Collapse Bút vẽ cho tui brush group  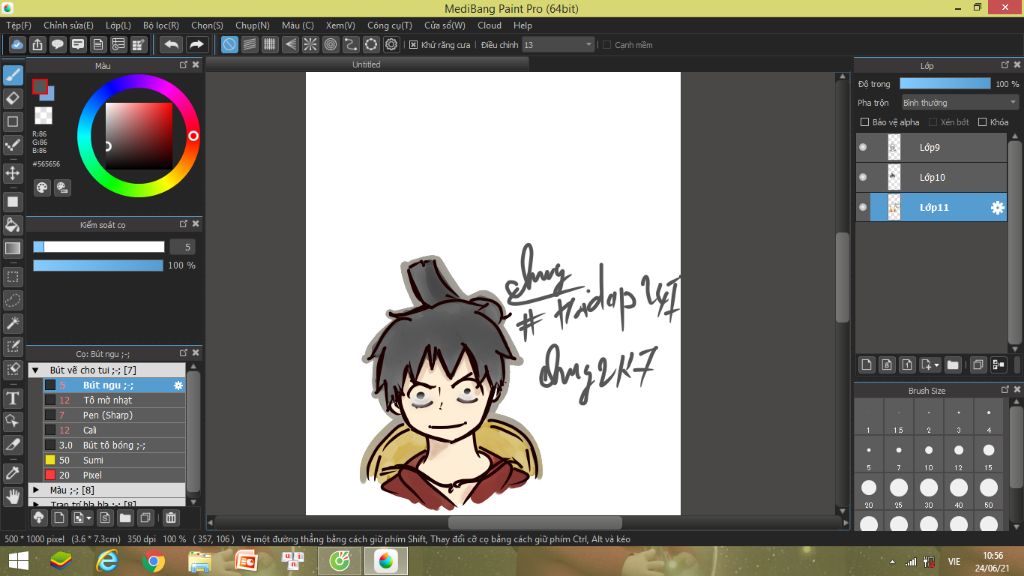(x=36, y=370)
